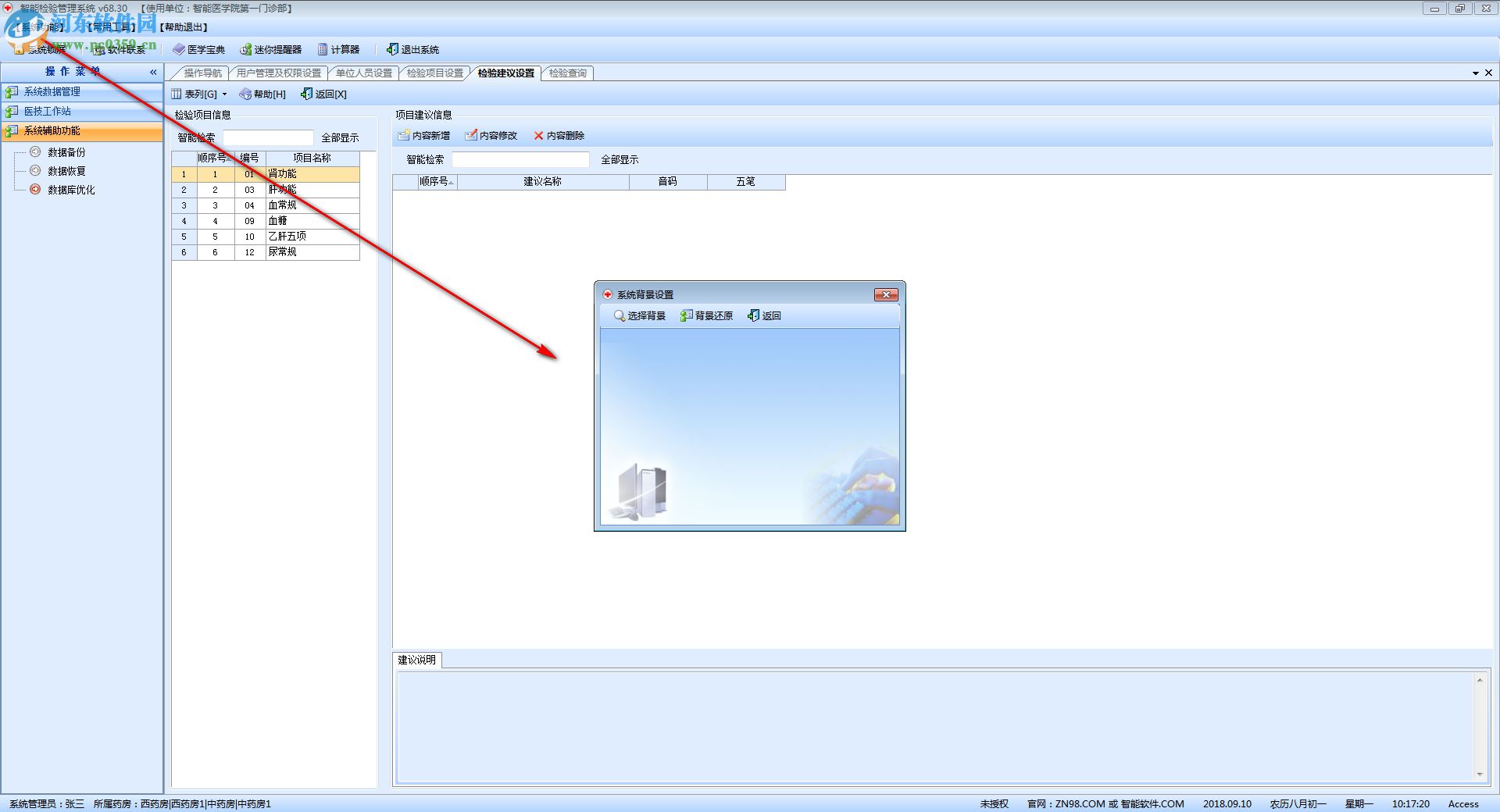Click the 建议说明 scrollbar down arrow
This screenshot has width=1500, height=812.
click(x=1480, y=775)
